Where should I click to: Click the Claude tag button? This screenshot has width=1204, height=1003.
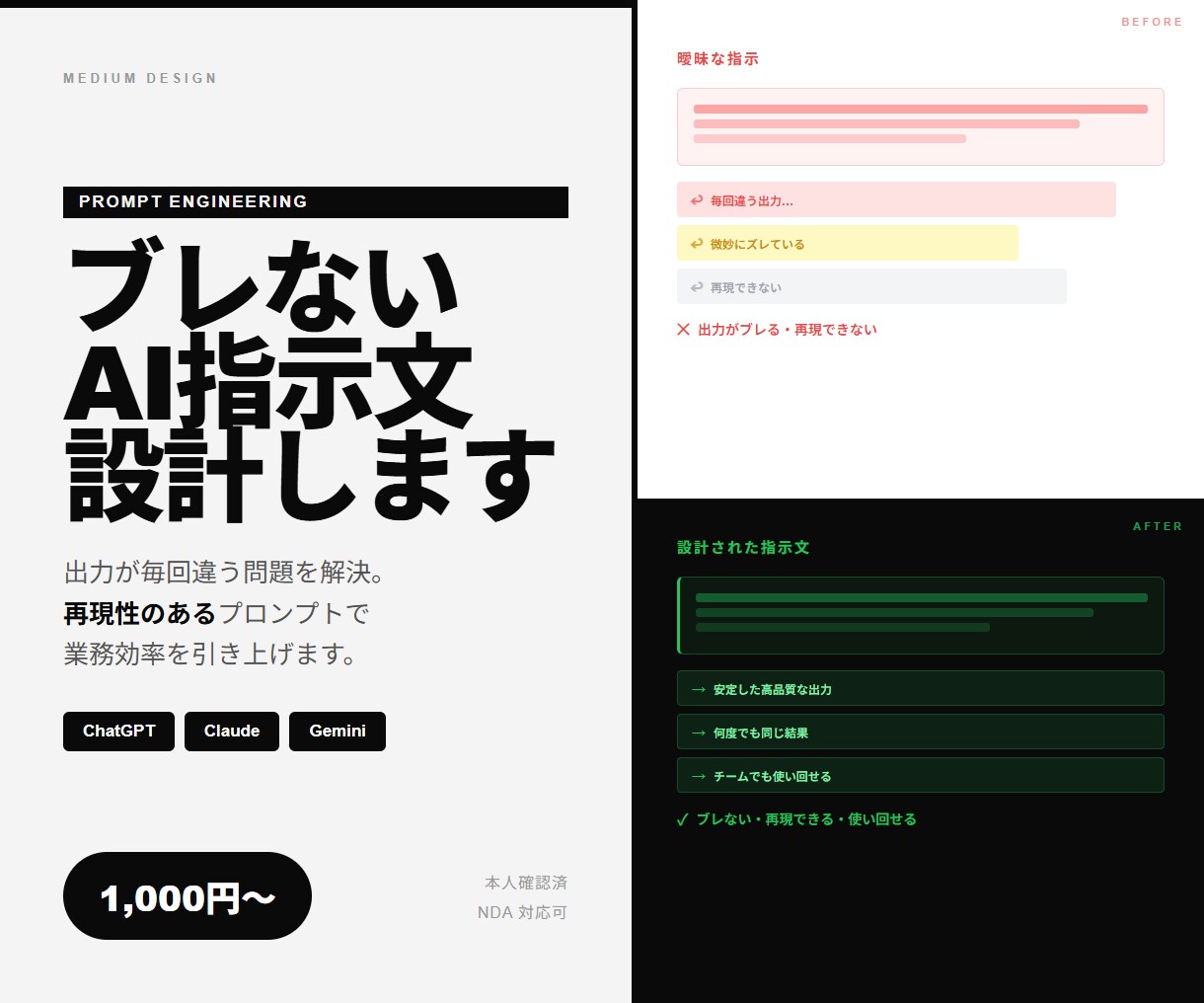click(x=232, y=732)
